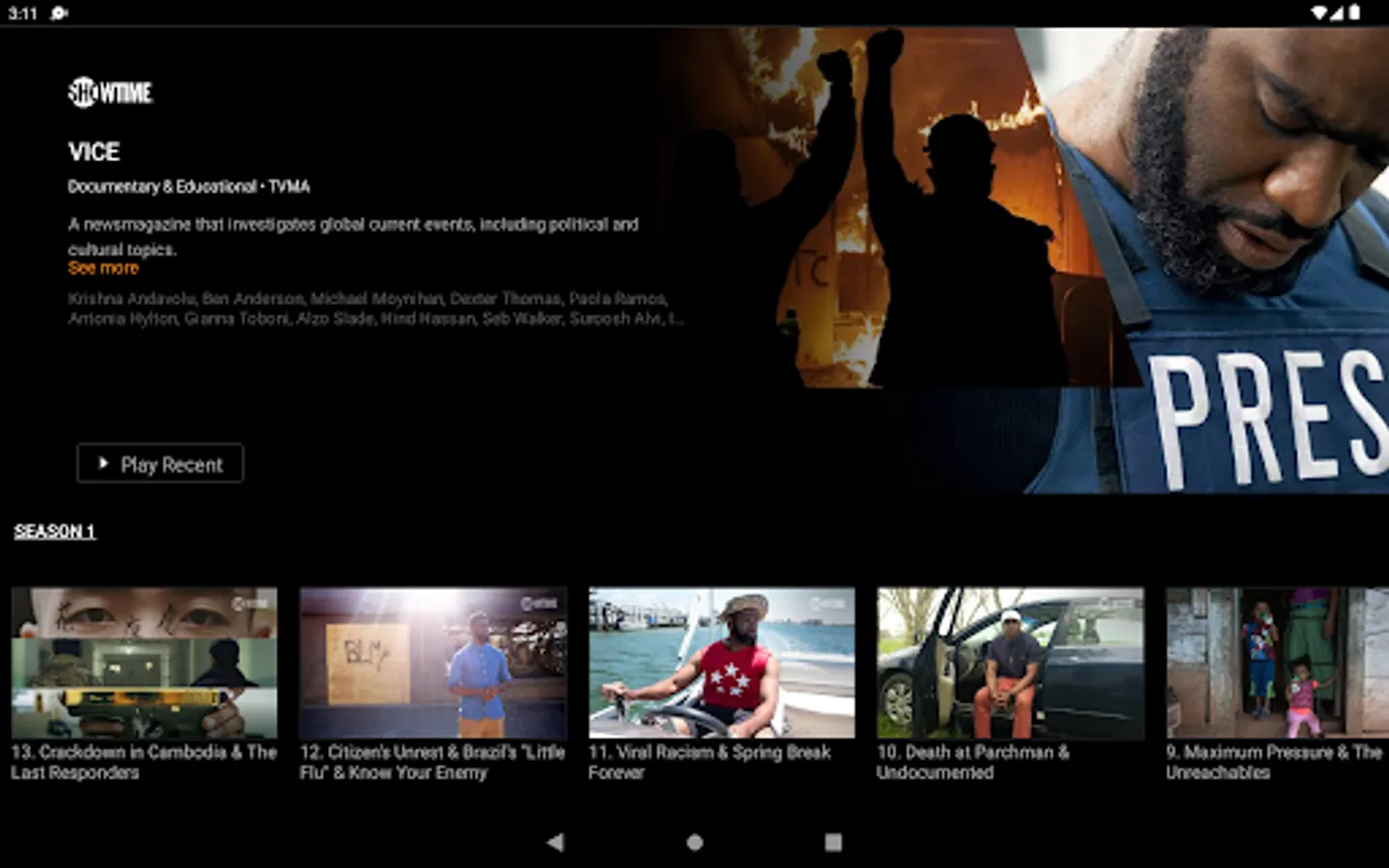Image resolution: width=1389 pixels, height=868 pixels.
Task: Open thumbnail of episode 10 Death at Parchman
Action: [1010, 663]
